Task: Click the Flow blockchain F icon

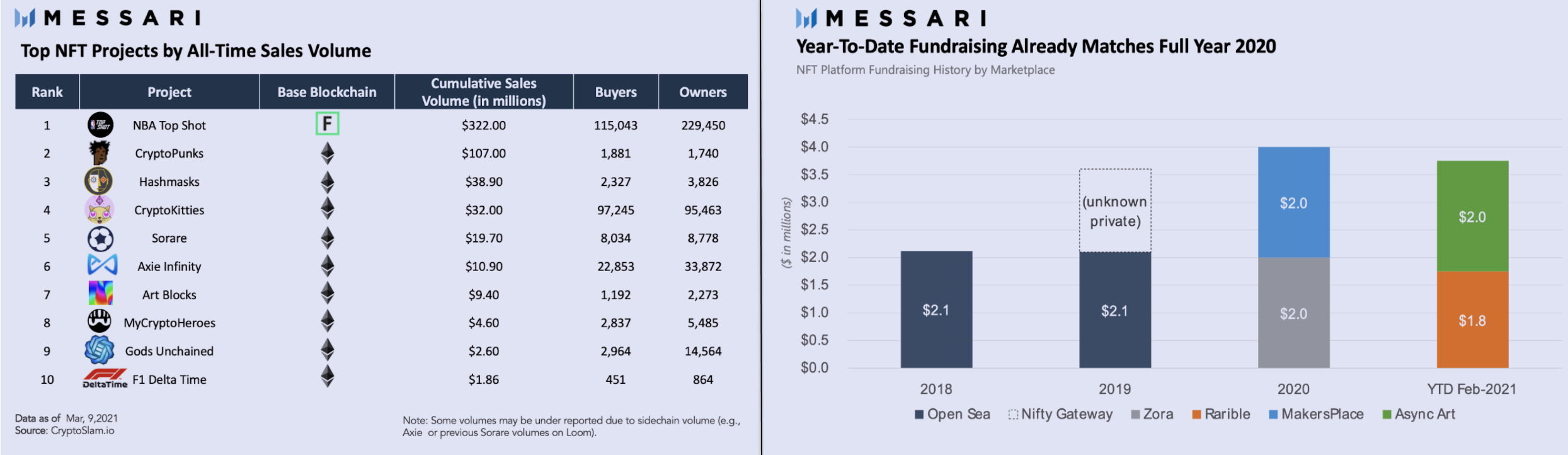Action: coord(327,124)
